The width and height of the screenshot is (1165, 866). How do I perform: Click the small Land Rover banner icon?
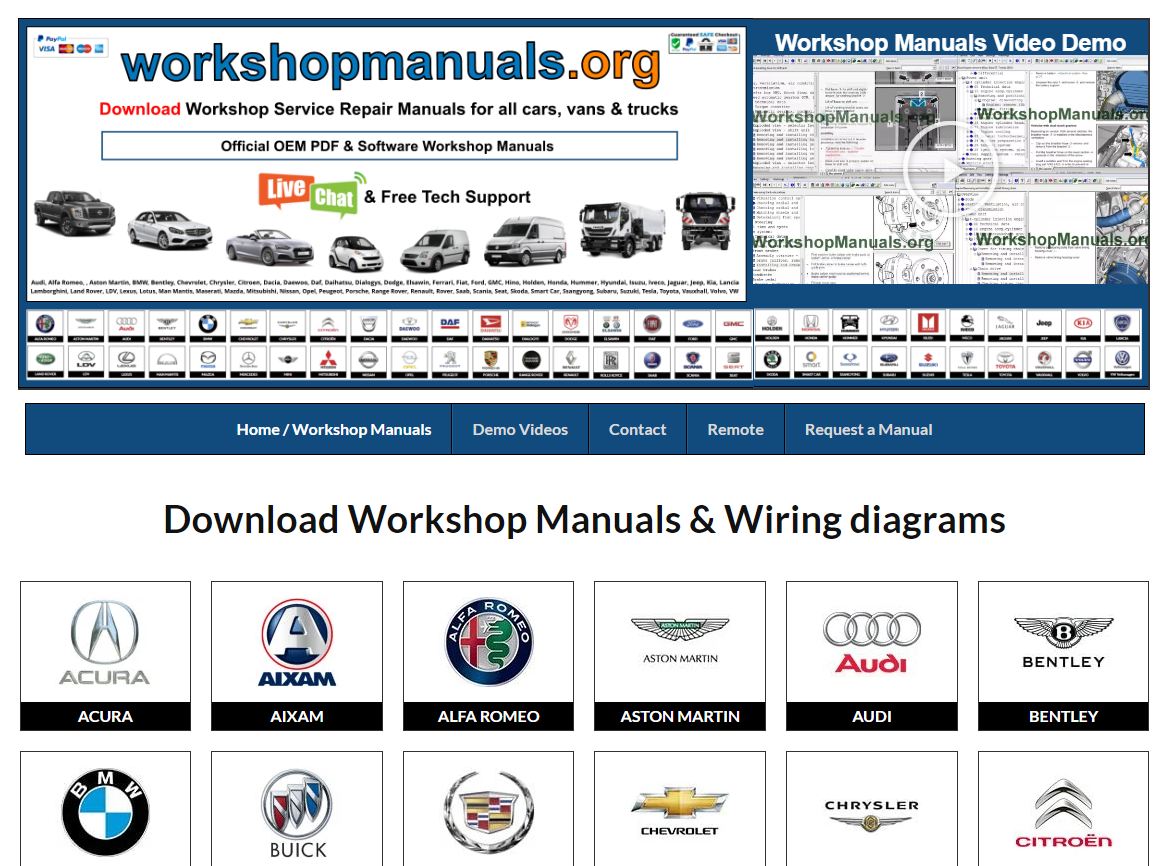tap(45, 362)
